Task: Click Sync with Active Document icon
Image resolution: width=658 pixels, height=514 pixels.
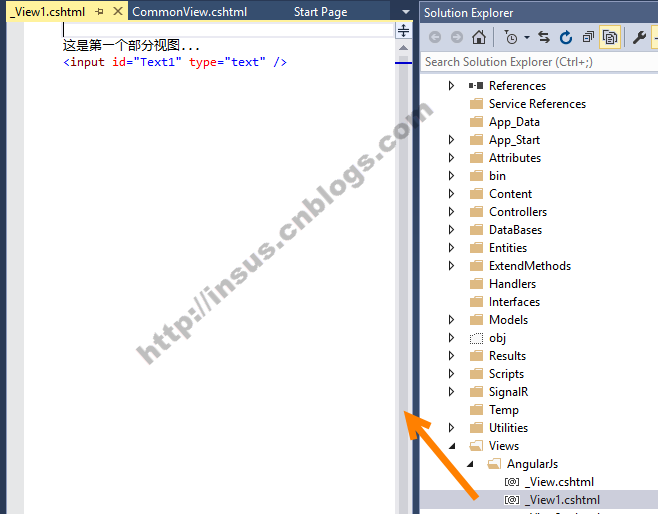Action: [x=544, y=37]
